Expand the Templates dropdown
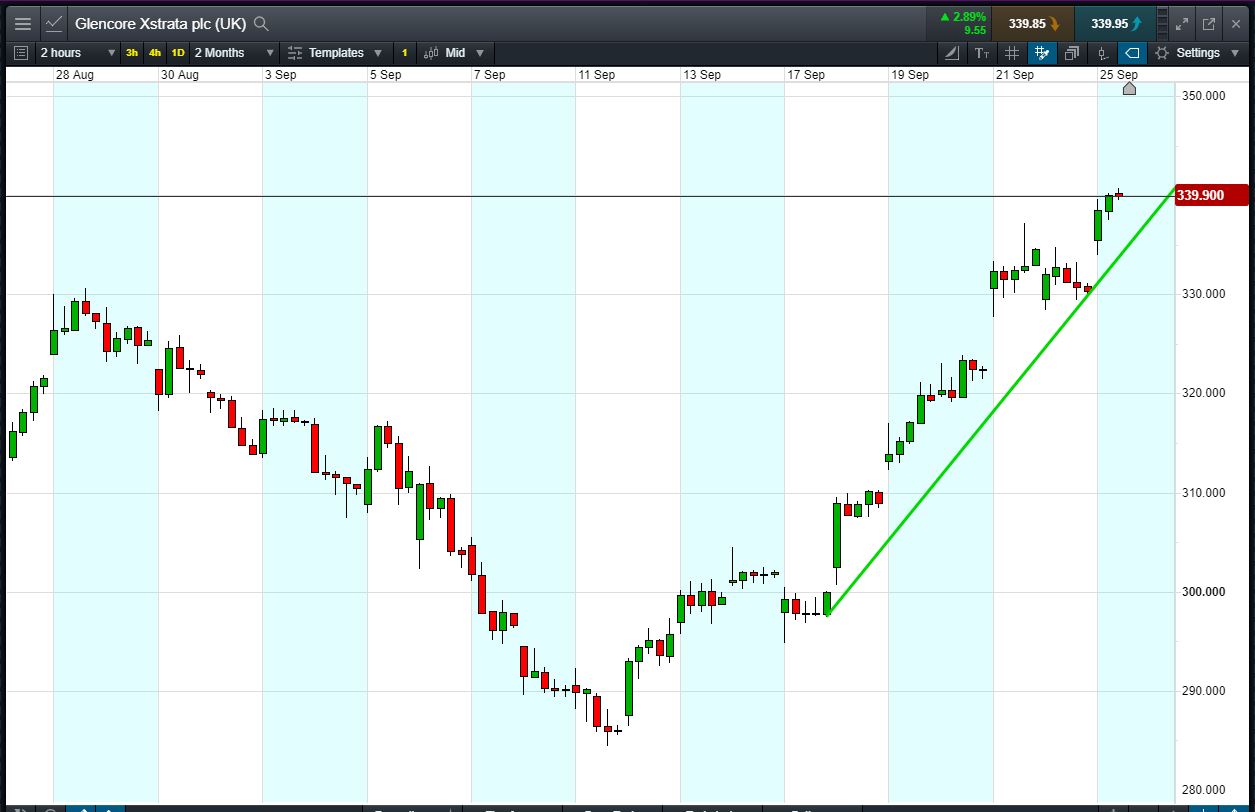 [335, 53]
